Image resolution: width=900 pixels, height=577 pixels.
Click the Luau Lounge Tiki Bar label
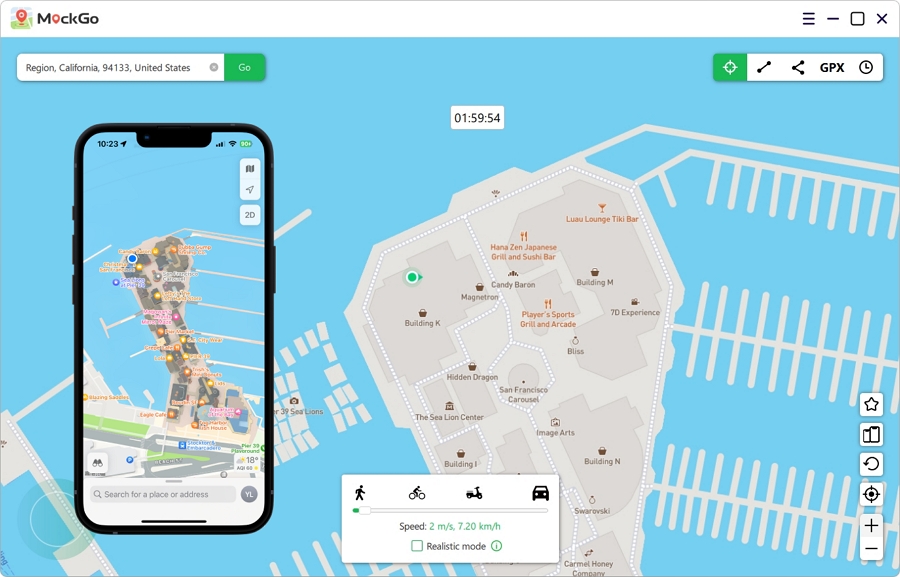(602, 219)
